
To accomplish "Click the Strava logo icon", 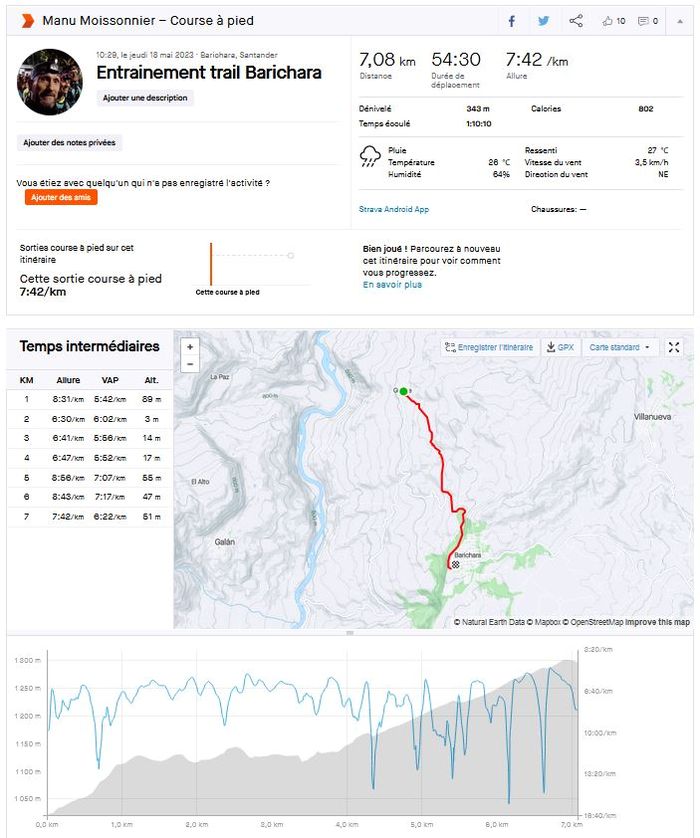I will [x=27, y=20].
